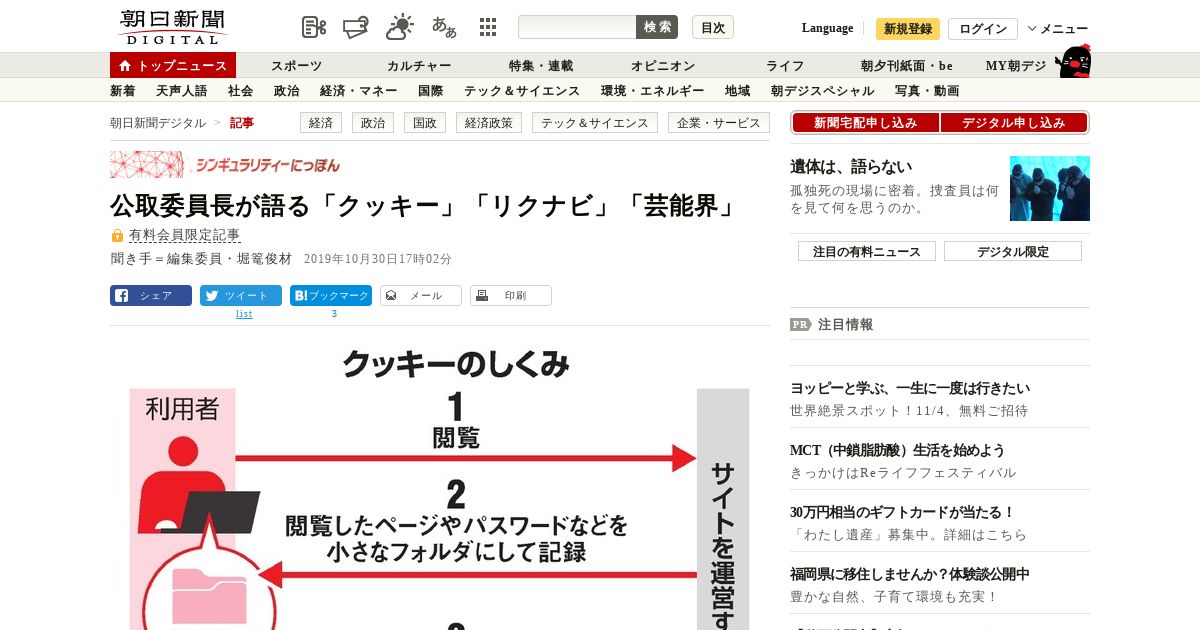Image resolution: width=1200 pixels, height=630 pixels.
Task: Email this article via メール button
Action: click(x=421, y=296)
